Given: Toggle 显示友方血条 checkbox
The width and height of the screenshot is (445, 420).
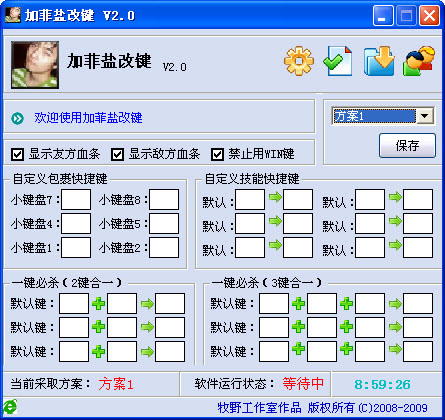Looking at the screenshot, I should (17, 154).
